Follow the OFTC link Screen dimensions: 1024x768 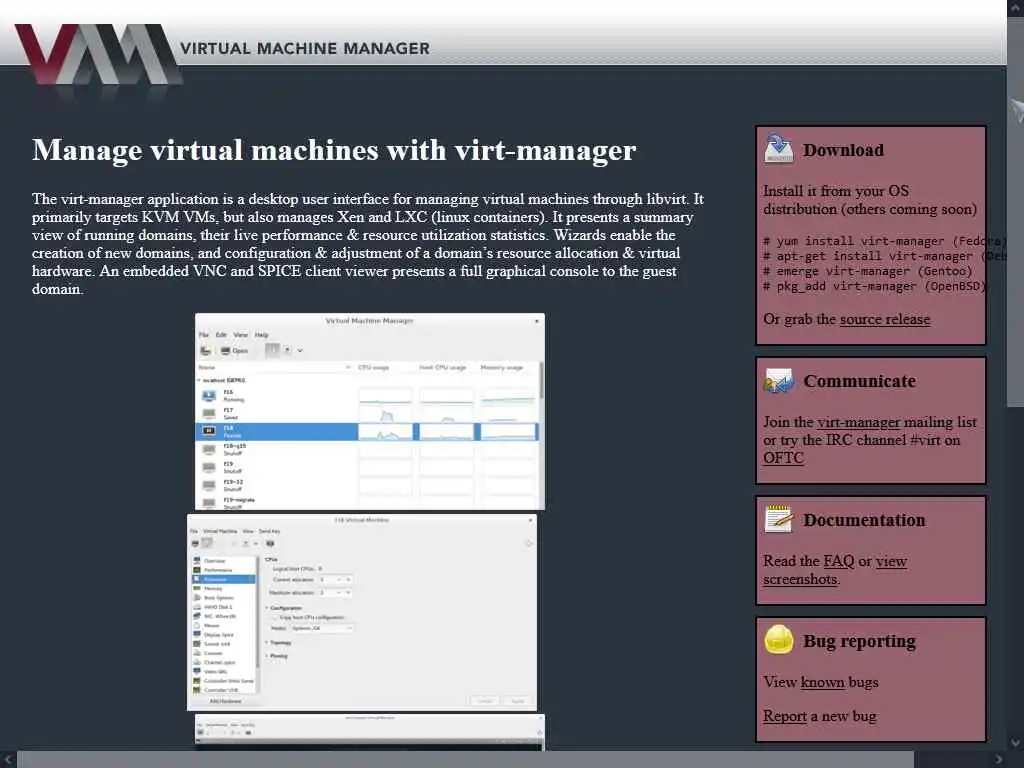tap(783, 458)
